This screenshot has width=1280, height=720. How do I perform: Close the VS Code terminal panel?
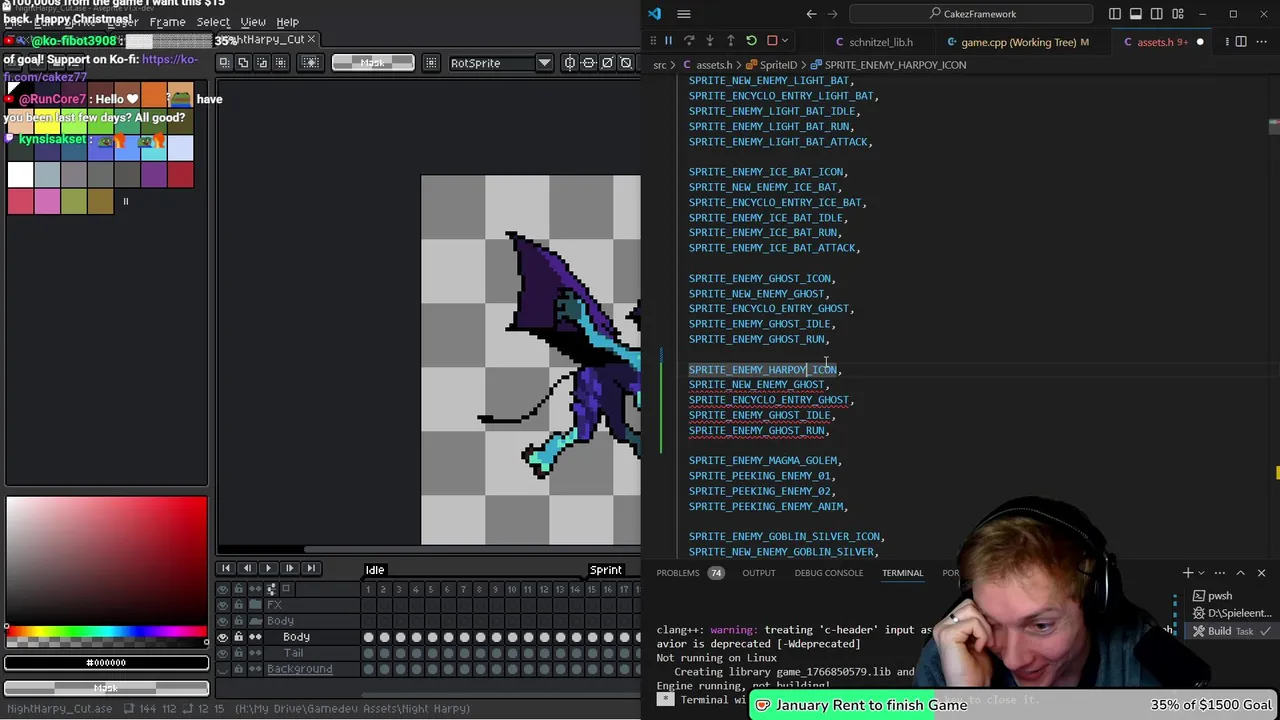point(1261,573)
